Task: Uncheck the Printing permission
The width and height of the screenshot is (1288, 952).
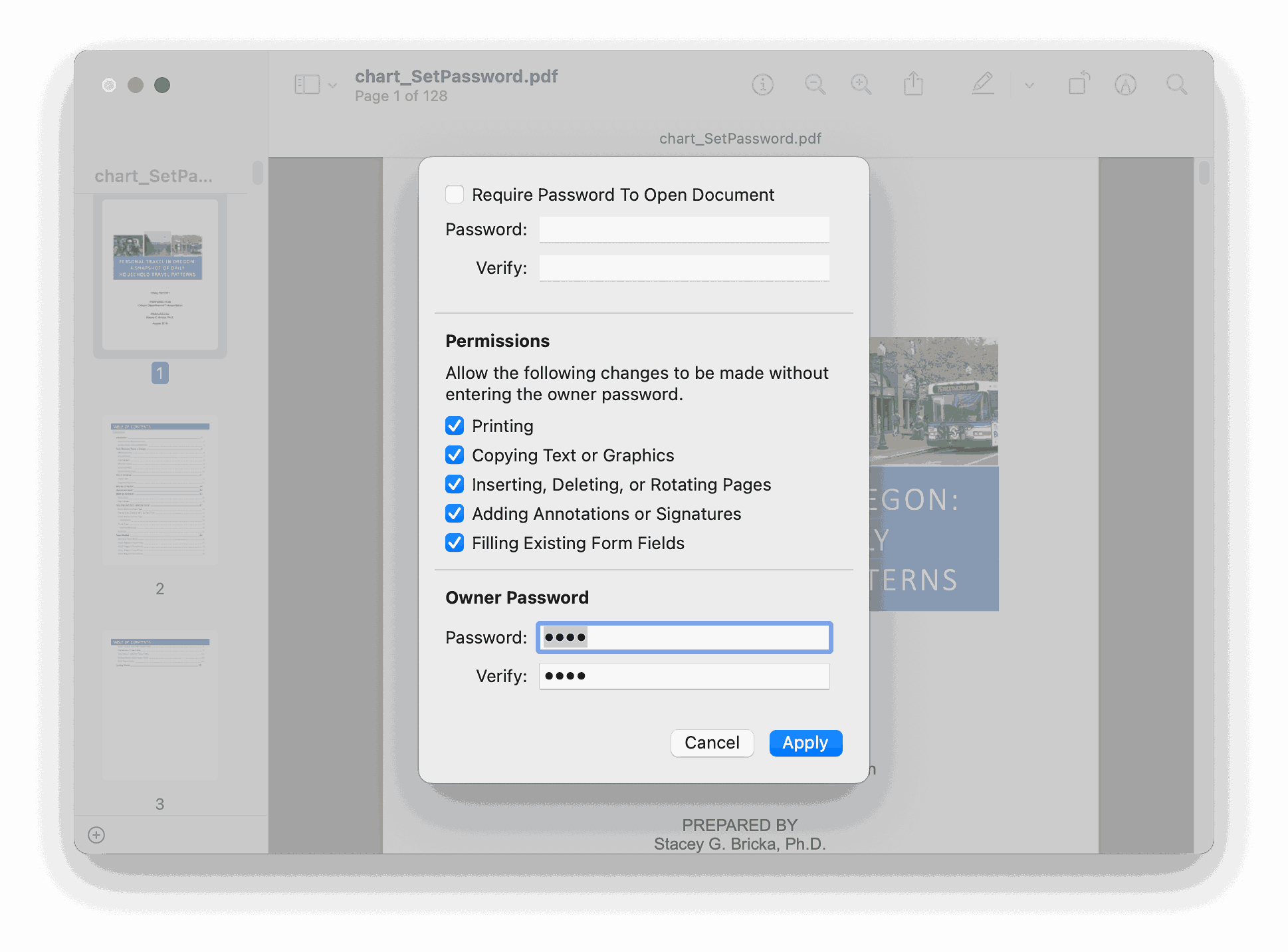Action: pyautogui.click(x=455, y=425)
